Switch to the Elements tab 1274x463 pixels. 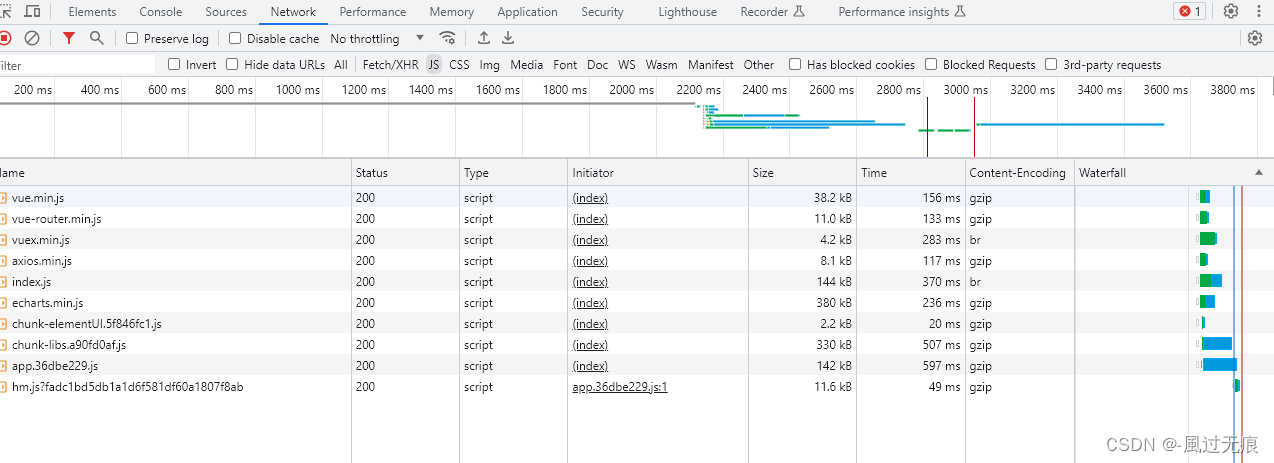tap(92, 12)
